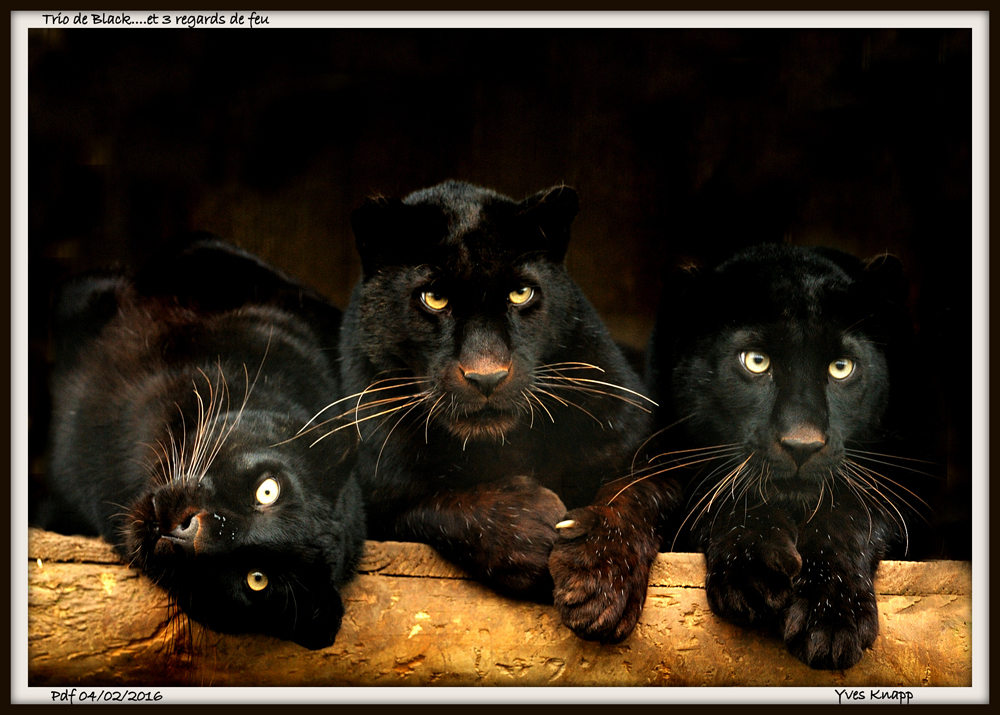The width and height of the screenshot is (1000, 715).
Task: Click the right panther's nose
Action: 802,442
